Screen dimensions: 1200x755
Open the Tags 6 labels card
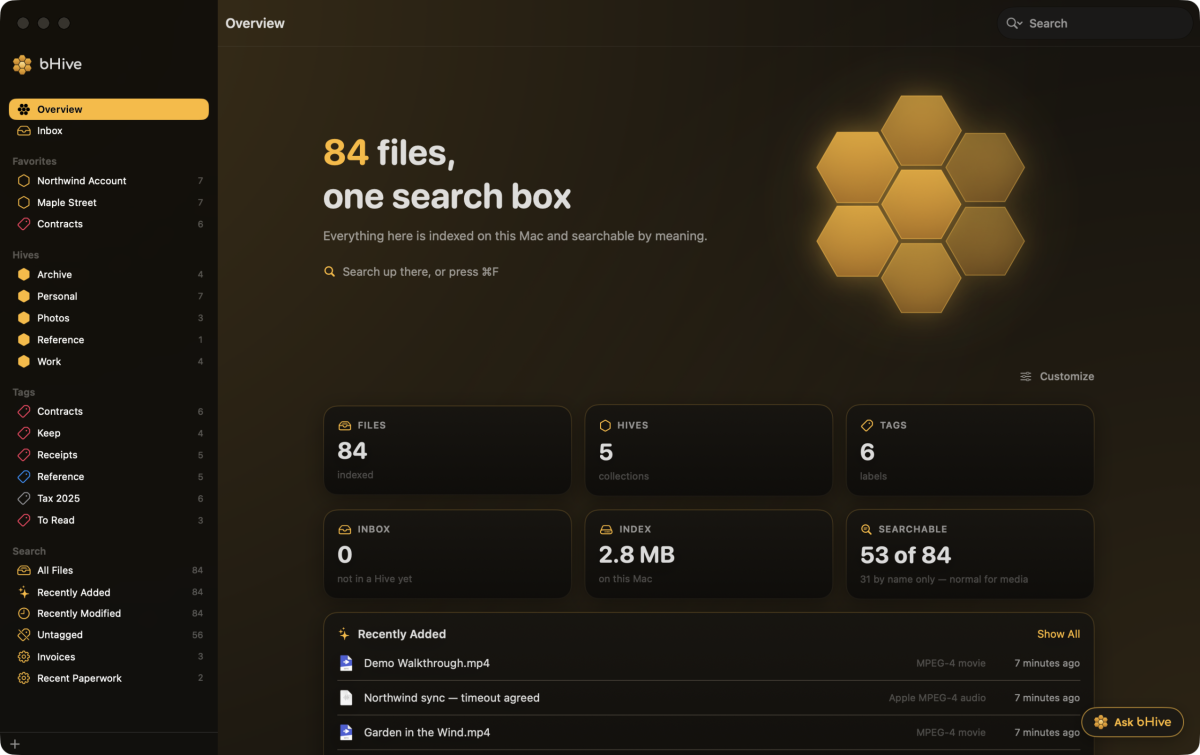tap(970, 450)
